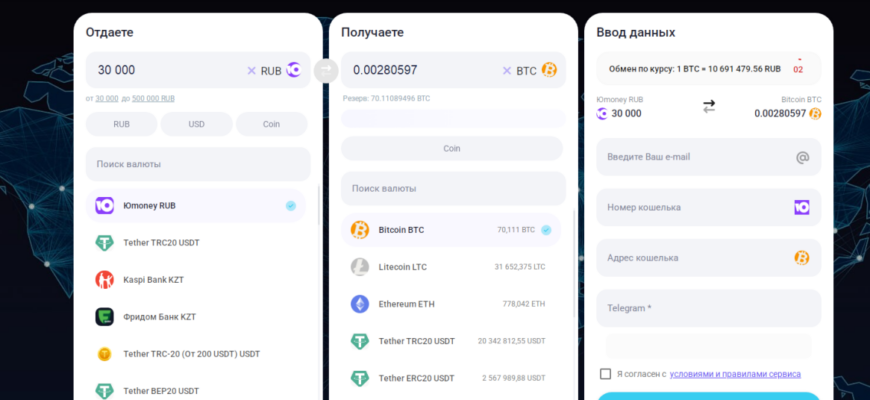The width and height of the screenshot is (870, 400).
Task: Open the service terms and rules link
Action: click(735, 374)
